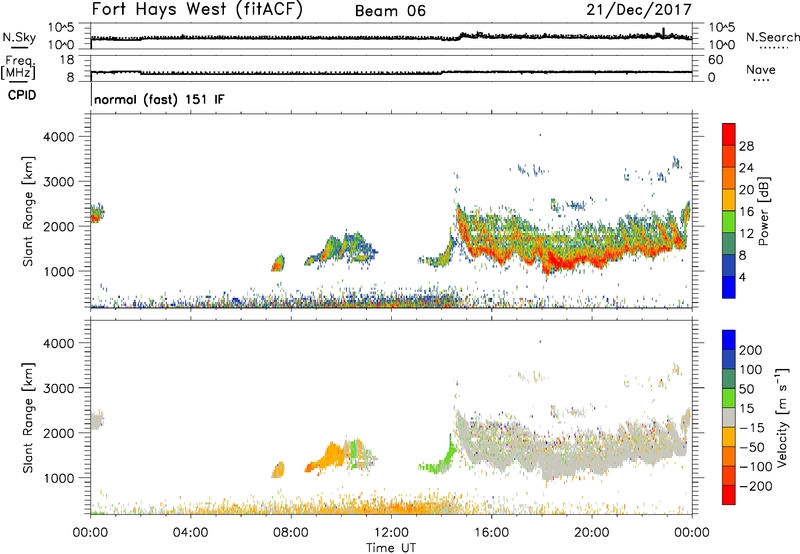The height and width of the screenshot is (554, 800).
Task: Click the 'N.Search' legend label
Action: point(773,37)
